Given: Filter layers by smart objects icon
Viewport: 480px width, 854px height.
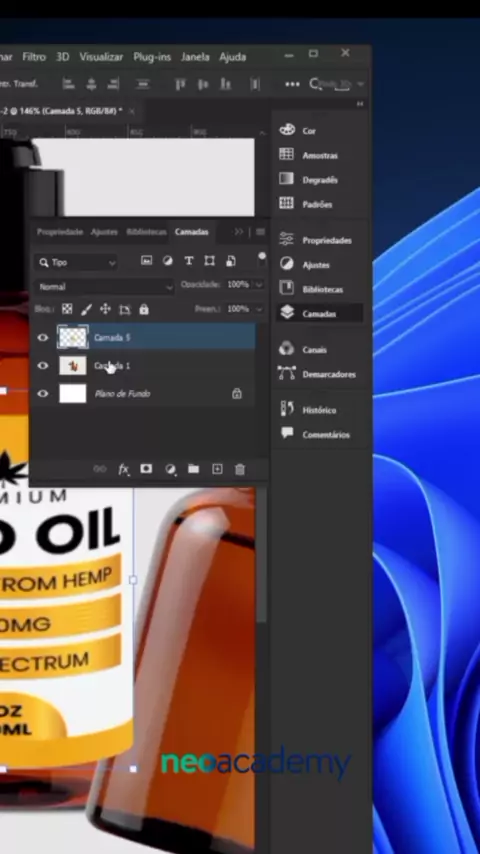Looking at the screenshot, I should [x=230, y=261].
